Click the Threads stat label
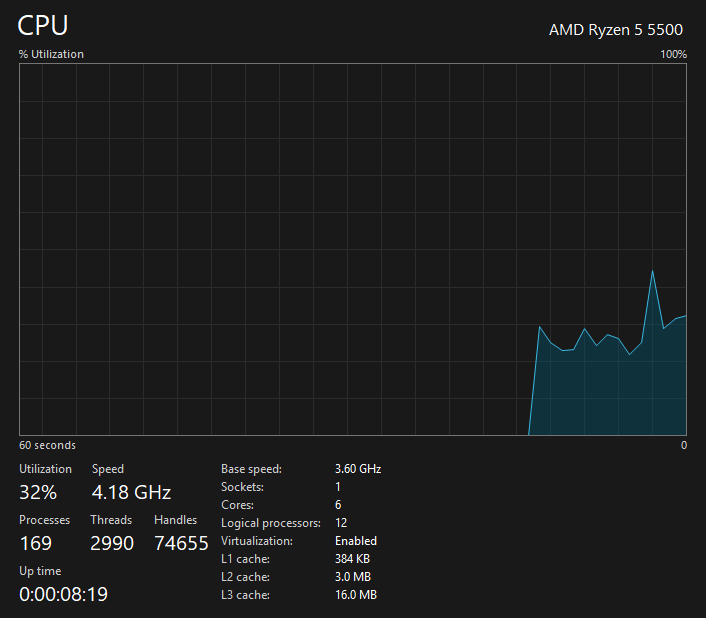This screenshot has height=618, width=706. pyautogui.click(x=111, y=520)
